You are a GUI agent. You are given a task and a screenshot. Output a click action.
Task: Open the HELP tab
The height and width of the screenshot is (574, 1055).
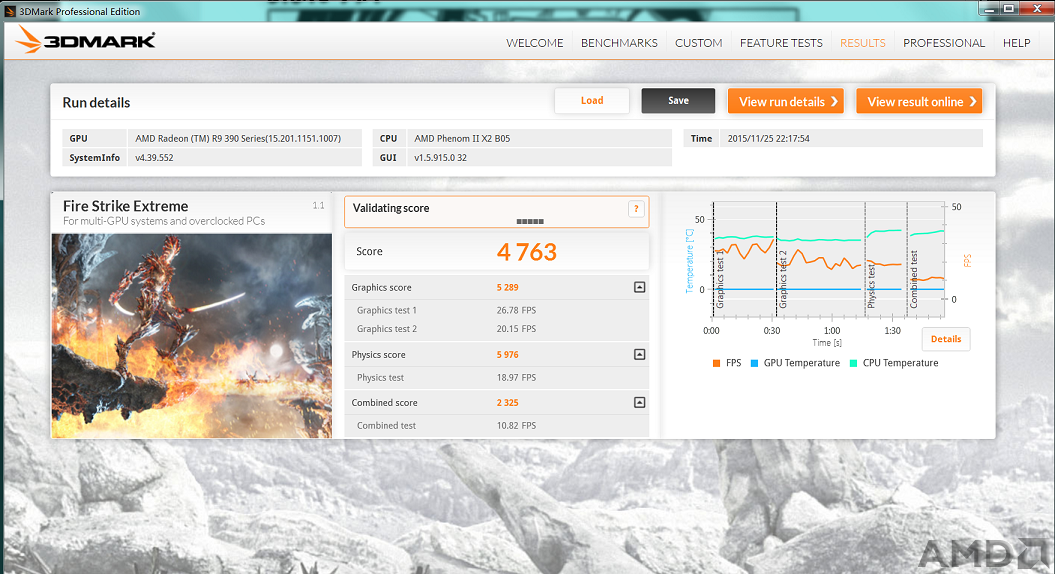click(1016, 43)
